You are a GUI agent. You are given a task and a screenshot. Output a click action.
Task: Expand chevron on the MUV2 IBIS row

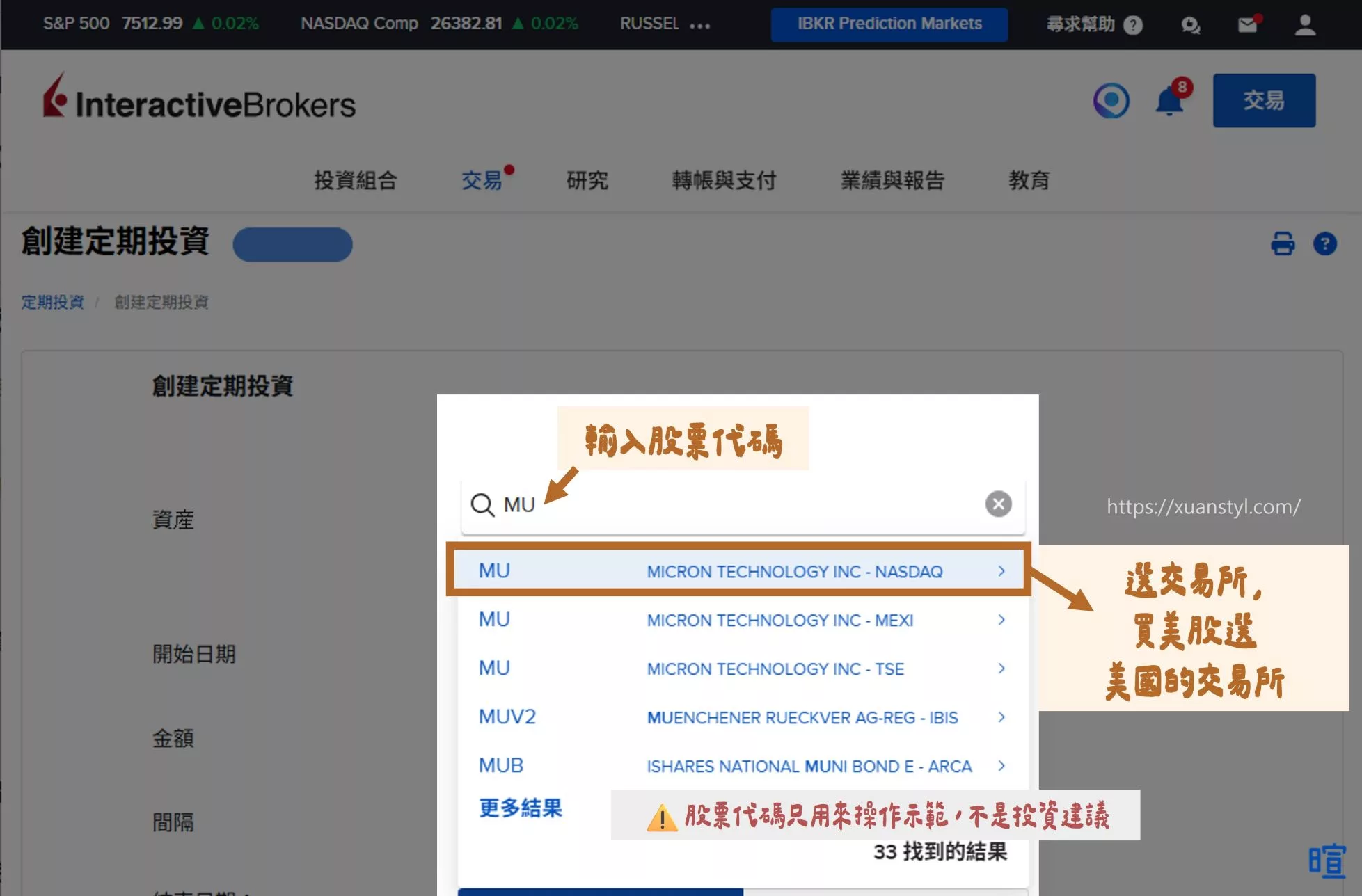pos(1001,717)
